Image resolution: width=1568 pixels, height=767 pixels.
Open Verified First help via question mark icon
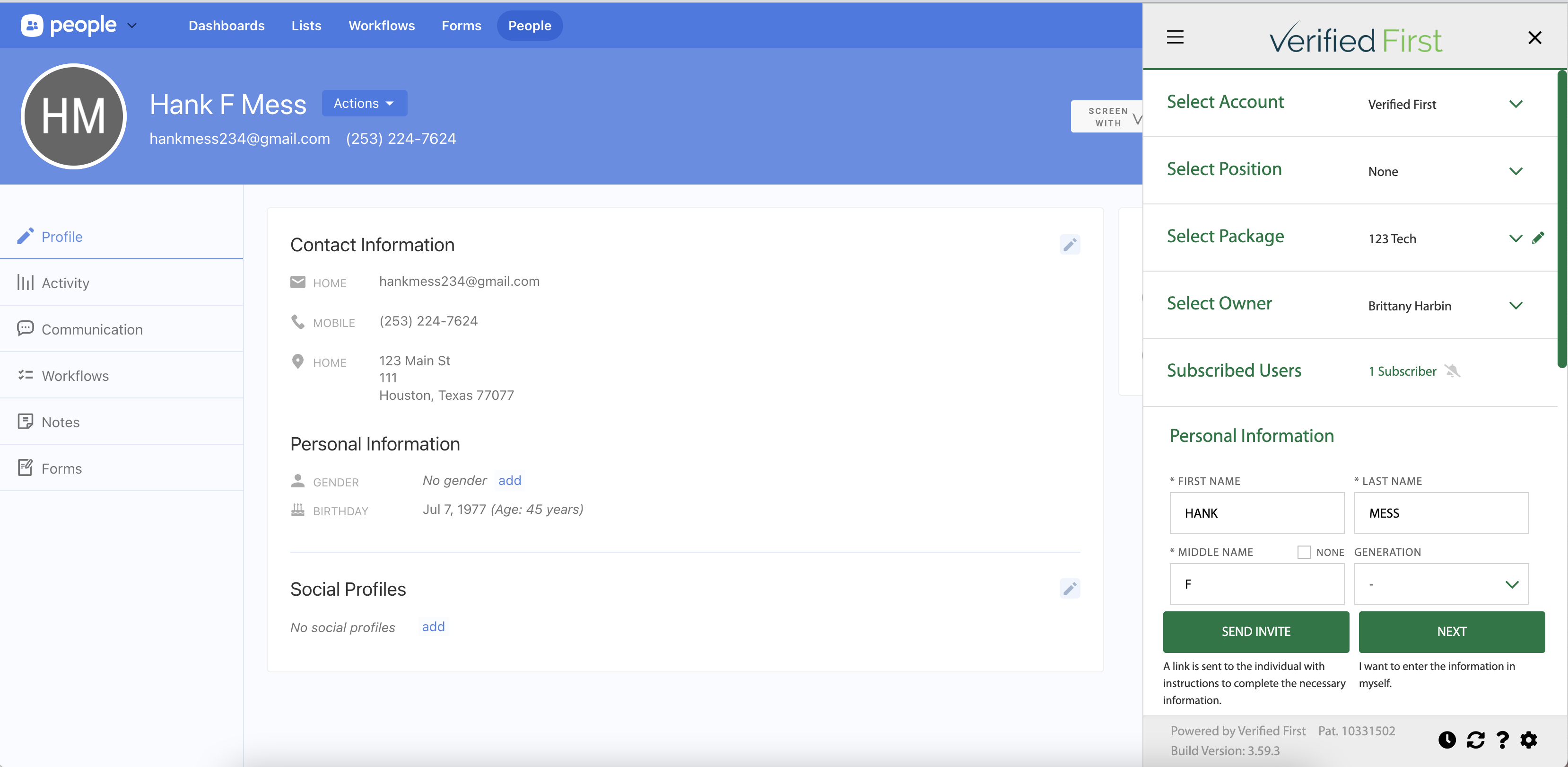1503,740
